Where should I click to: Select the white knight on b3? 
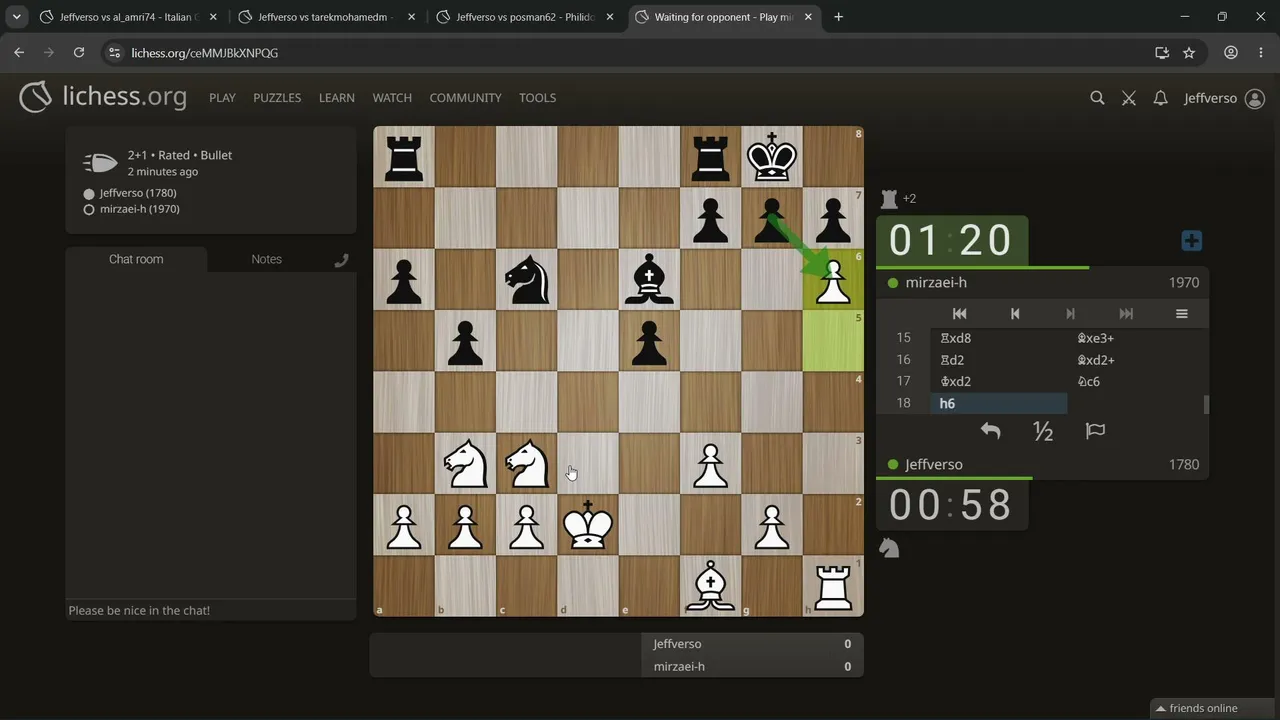465,463
